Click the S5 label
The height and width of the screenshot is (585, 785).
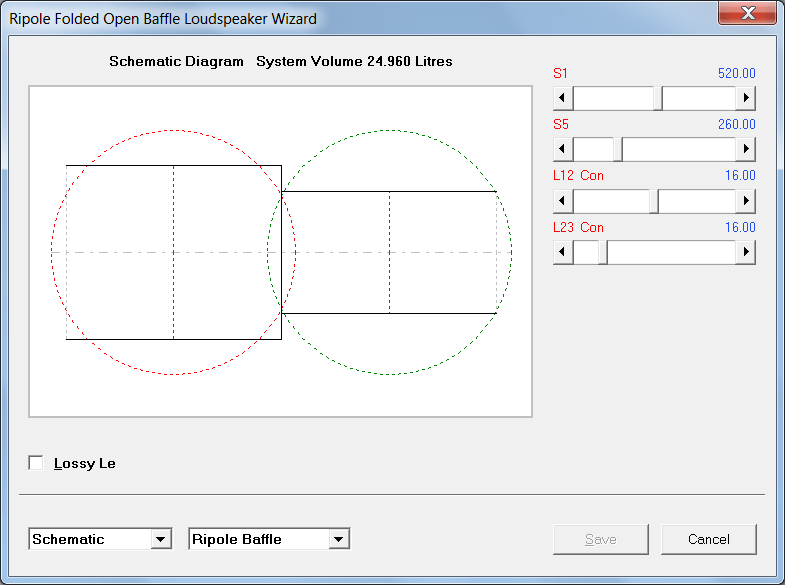pos(561,125)
